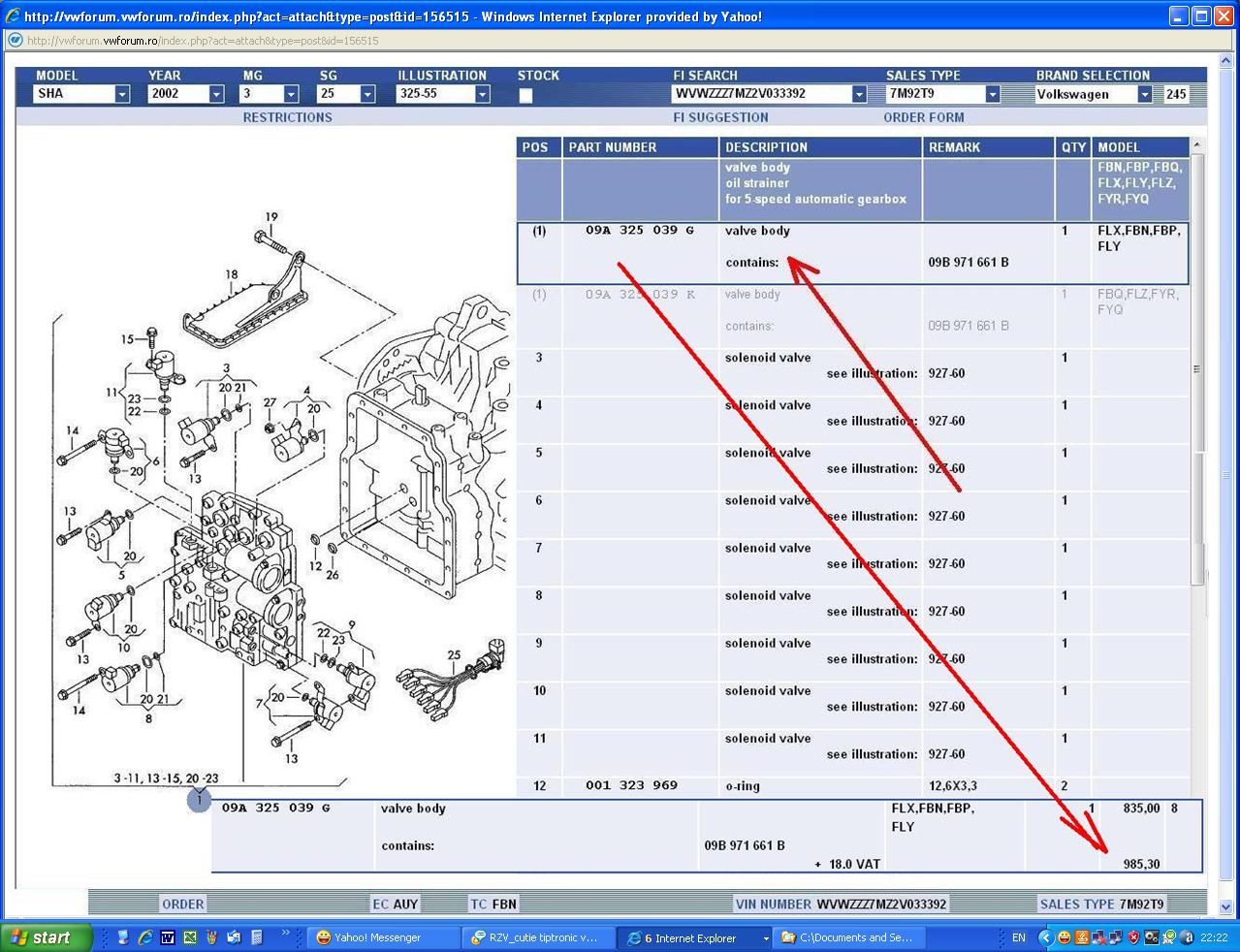Expand the SG dropdown showing 25

point(367,94)
